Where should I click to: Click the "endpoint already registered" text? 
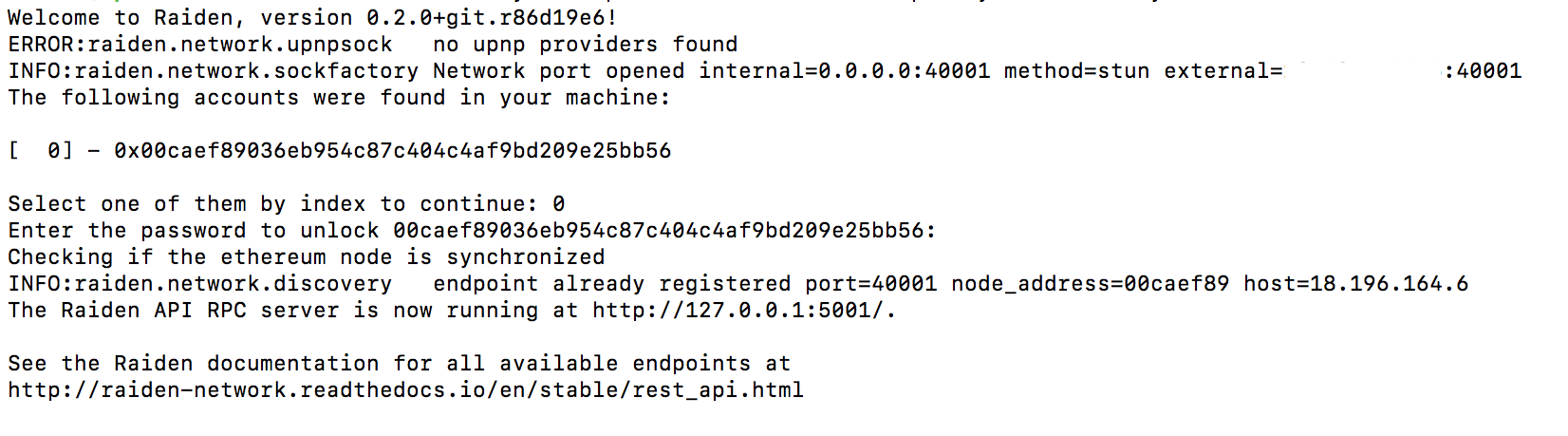pos(611,283)
